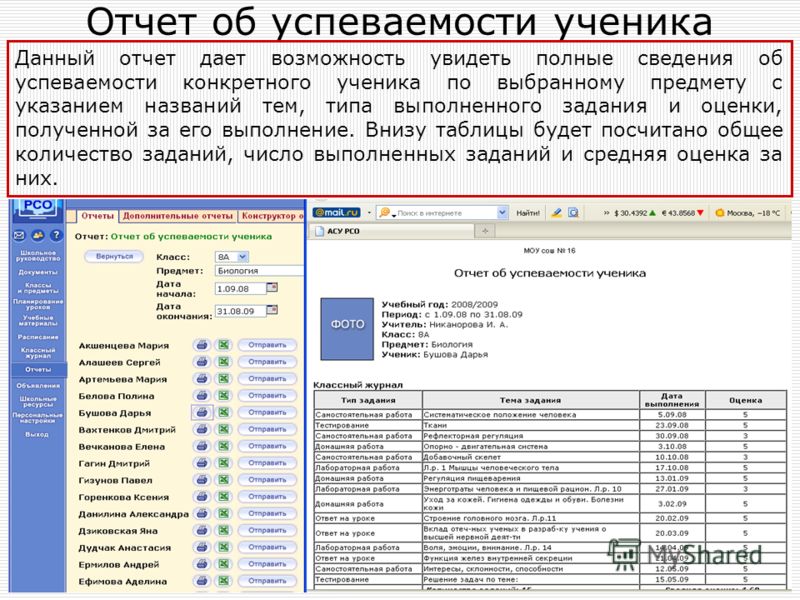Switch to the Отчеты tab

97,216
